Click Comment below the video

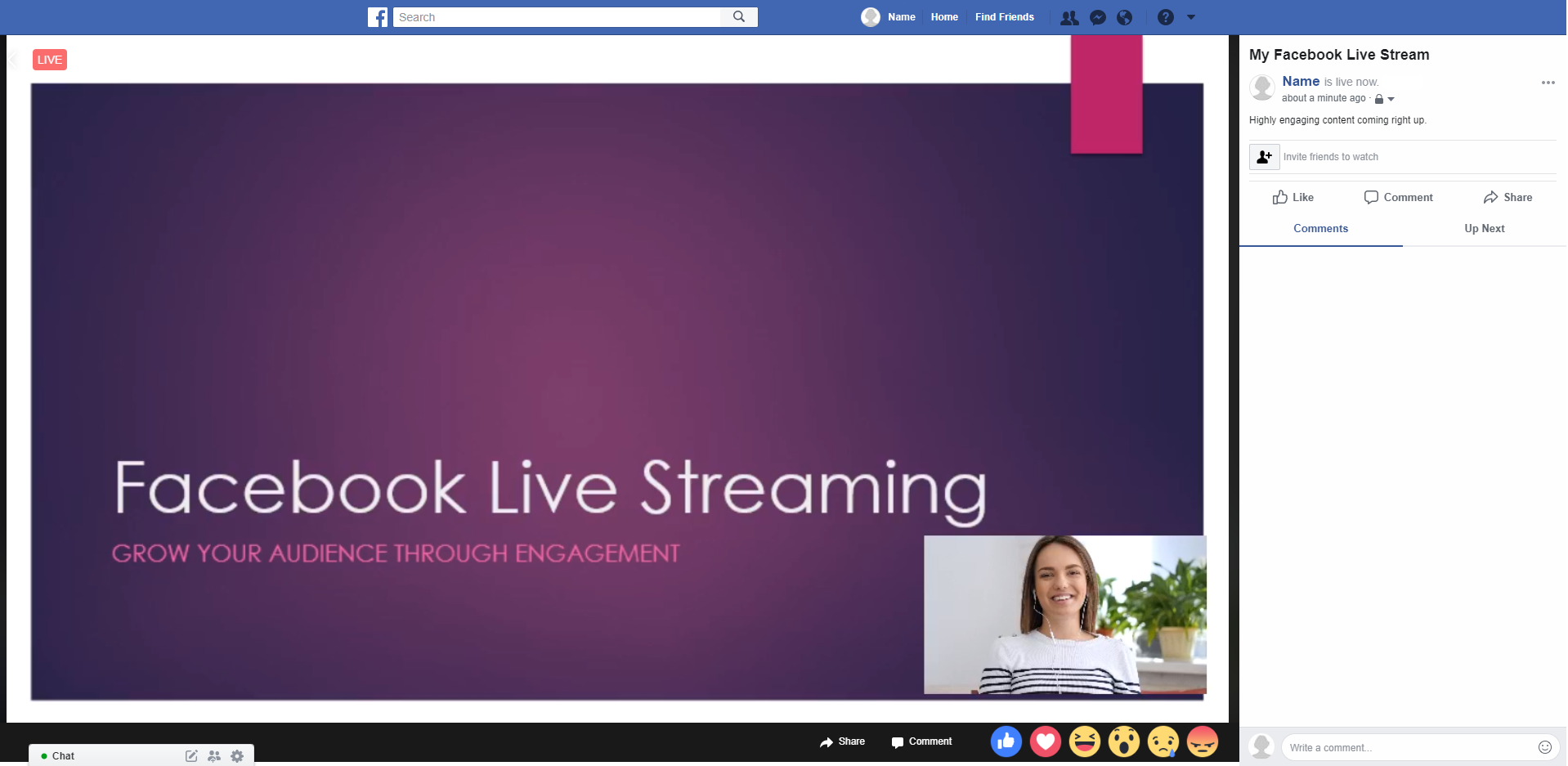tap(921, 741)
